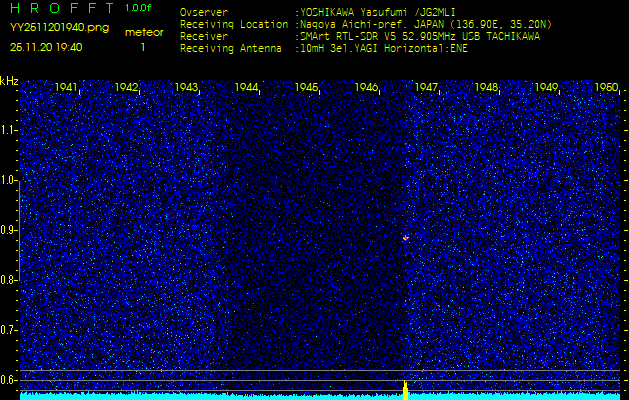Click the HROFFT title text
The width and height of the screenshot is (629, 400).
[x=60, y=8]
